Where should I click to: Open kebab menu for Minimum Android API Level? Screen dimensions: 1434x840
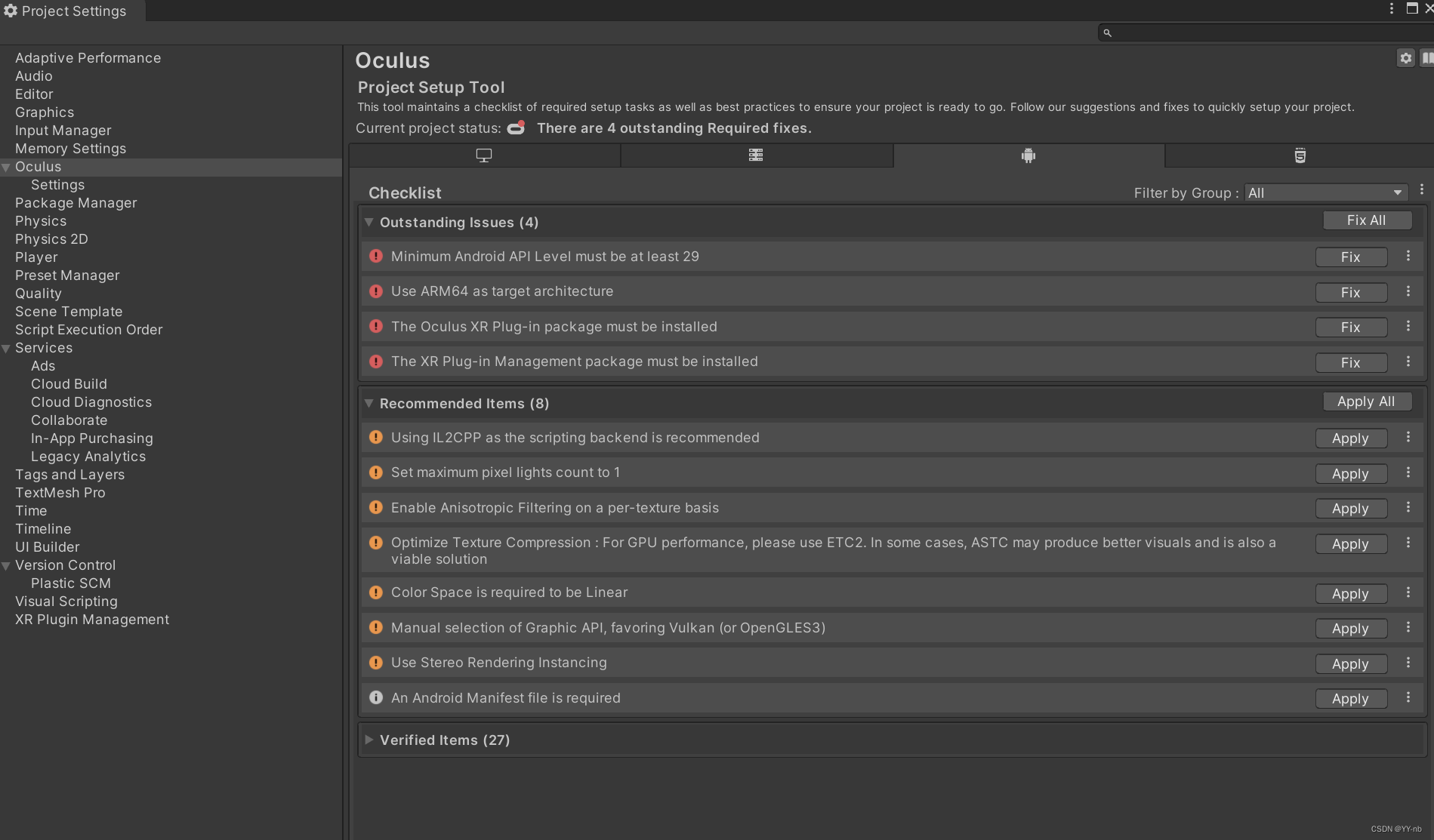1408,256
